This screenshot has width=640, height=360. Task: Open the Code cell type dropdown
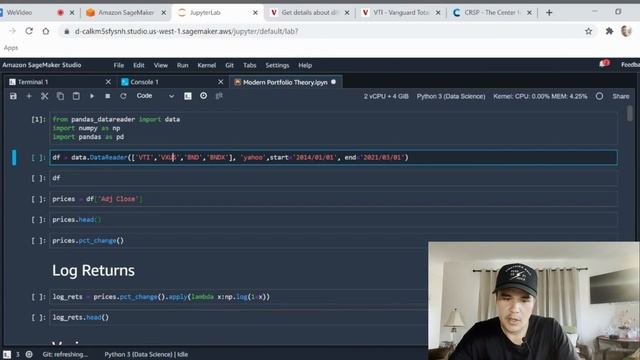tap(155, 96)
